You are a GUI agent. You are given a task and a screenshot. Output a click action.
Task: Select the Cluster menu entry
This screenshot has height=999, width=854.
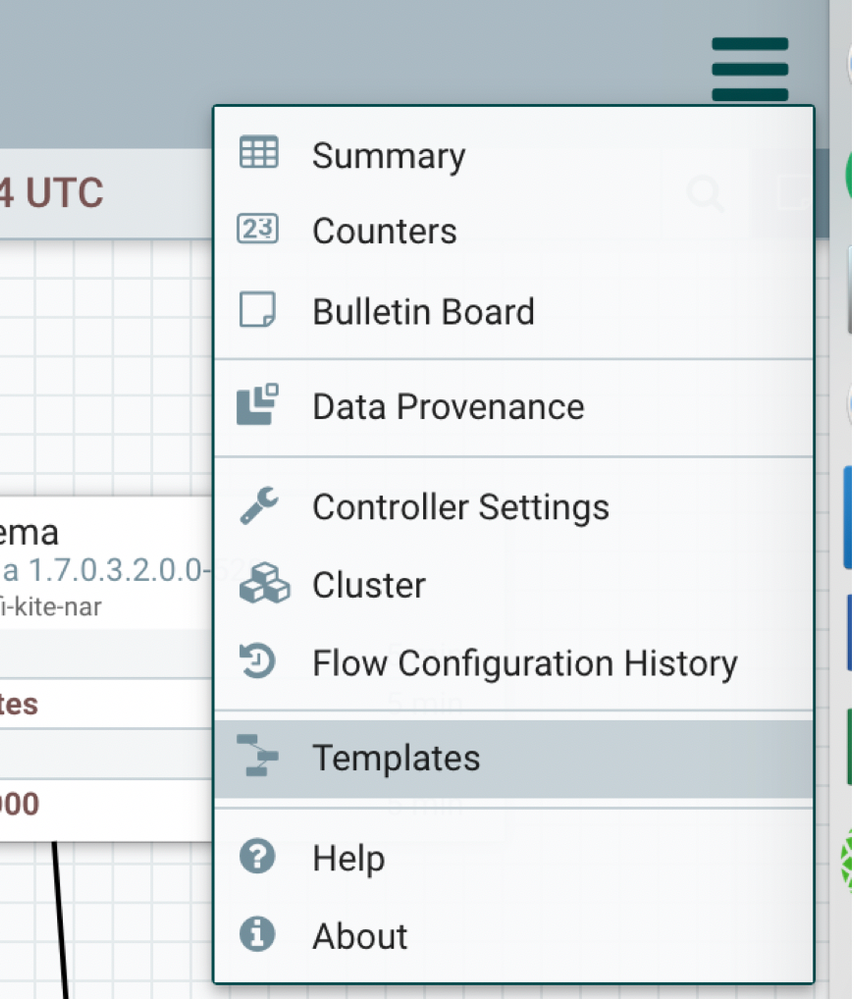point(369,585)
